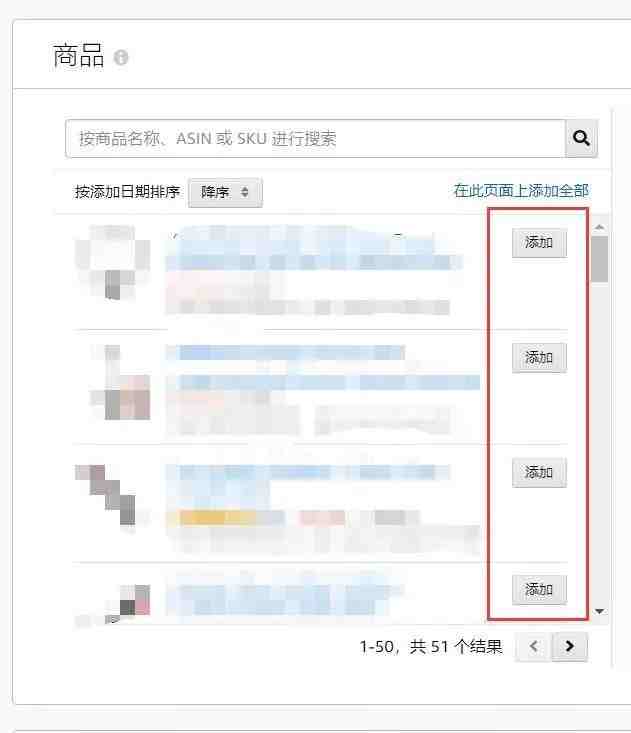Go to previous results page arrow
The height and width of the screenshot is (733, 631).
click(x=534, y=647)
